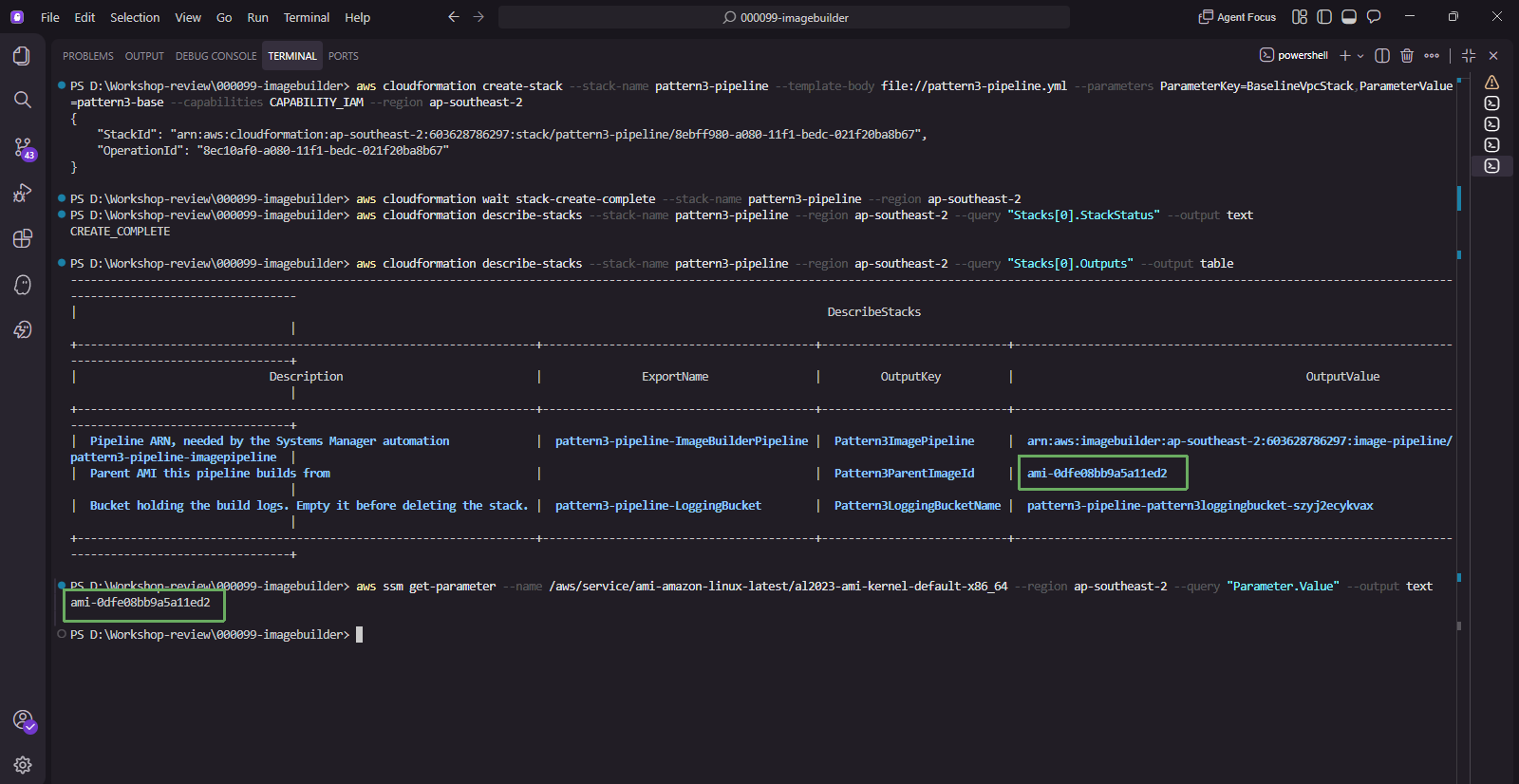1519x784 pixels.
Task: Open Source Control with 43 changes
Action: click(x=23, y=148)
